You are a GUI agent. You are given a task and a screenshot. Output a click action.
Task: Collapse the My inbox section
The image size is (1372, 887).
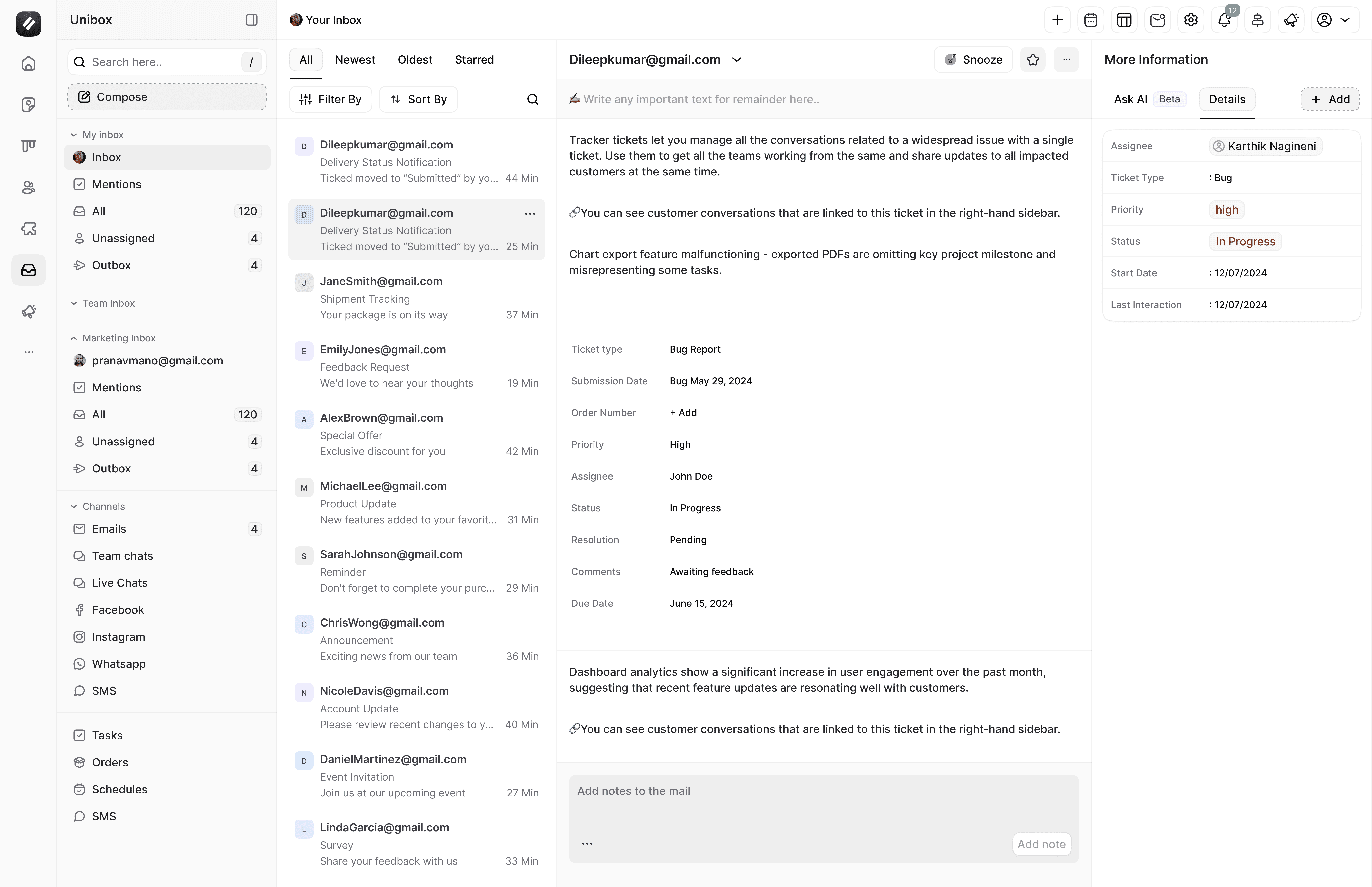(74, 135)
